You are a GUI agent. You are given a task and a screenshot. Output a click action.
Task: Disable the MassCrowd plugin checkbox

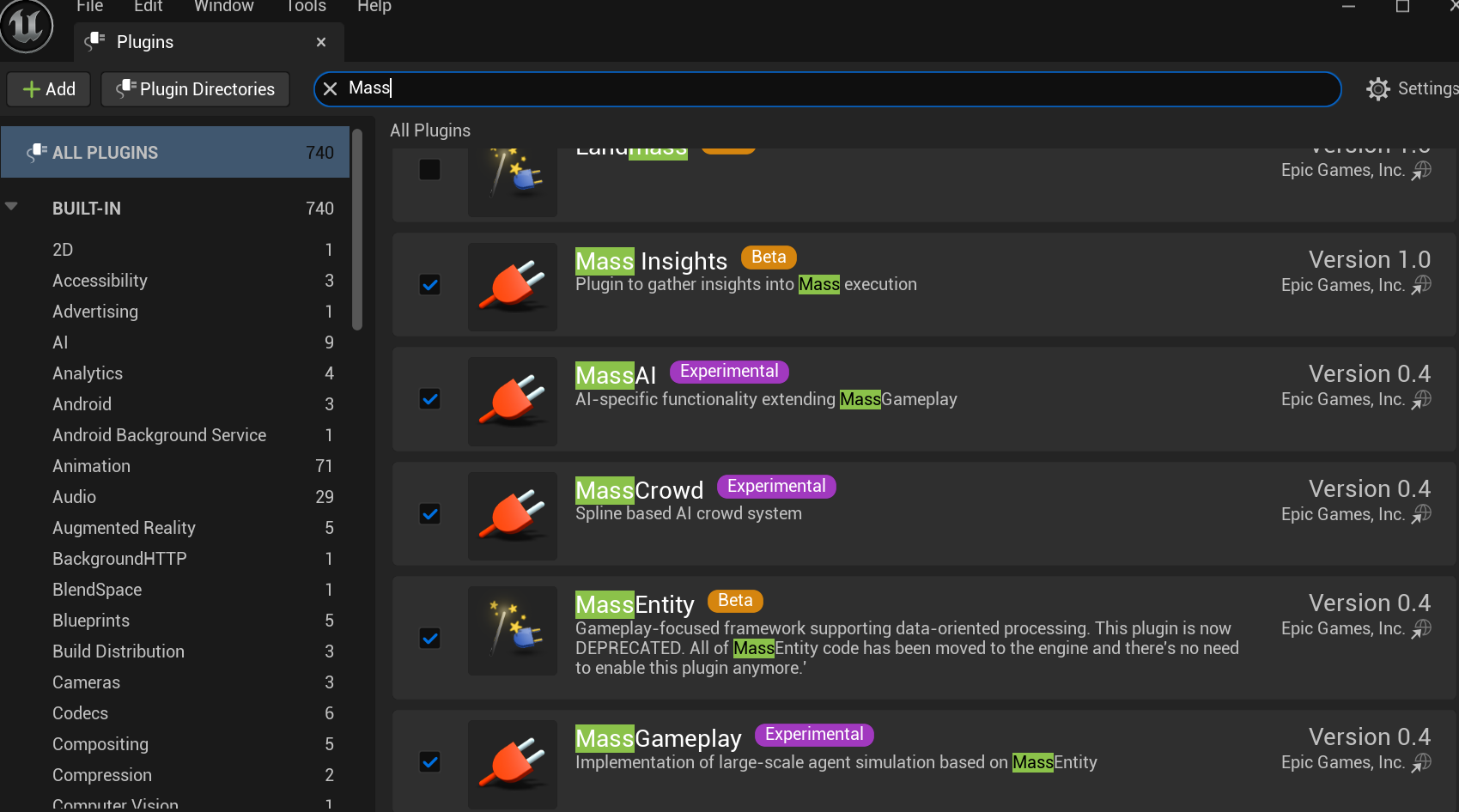430,514
